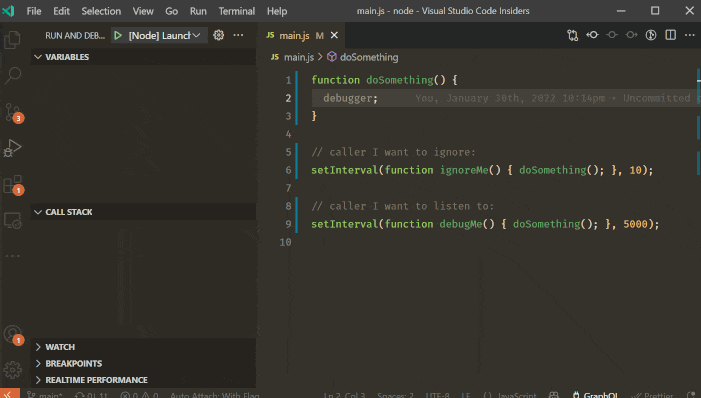The height and width of the screenshot is (398, 701).
Task: Click Auto Attach: With Flag status item
Action: (215, 394)
